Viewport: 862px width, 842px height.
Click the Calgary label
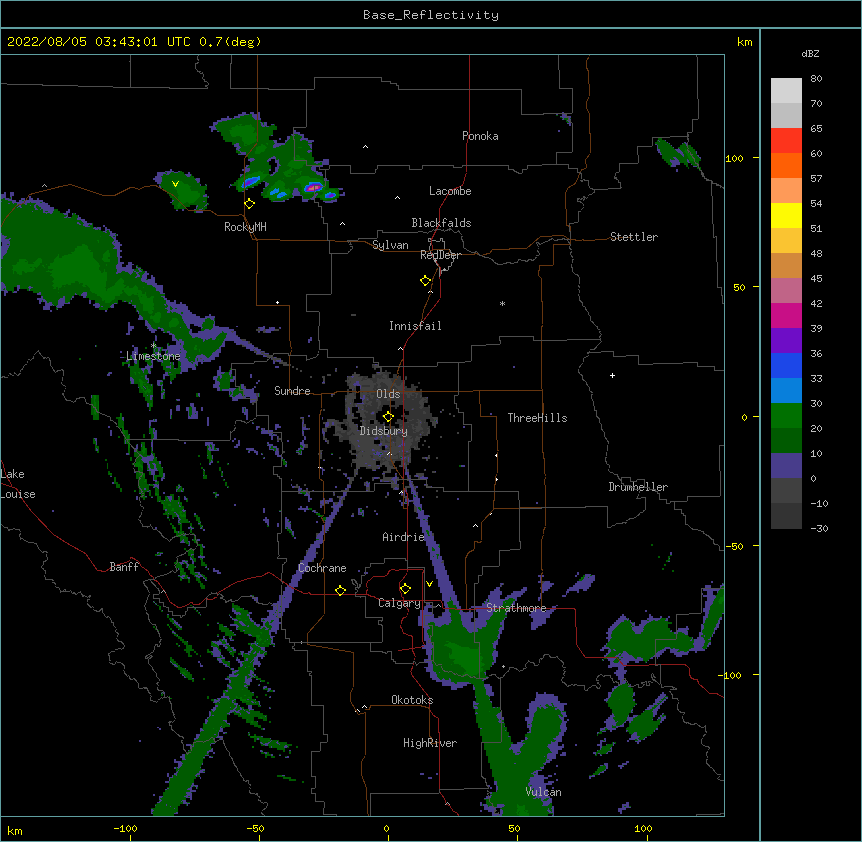pyautogui.click(x=399, y=603)
